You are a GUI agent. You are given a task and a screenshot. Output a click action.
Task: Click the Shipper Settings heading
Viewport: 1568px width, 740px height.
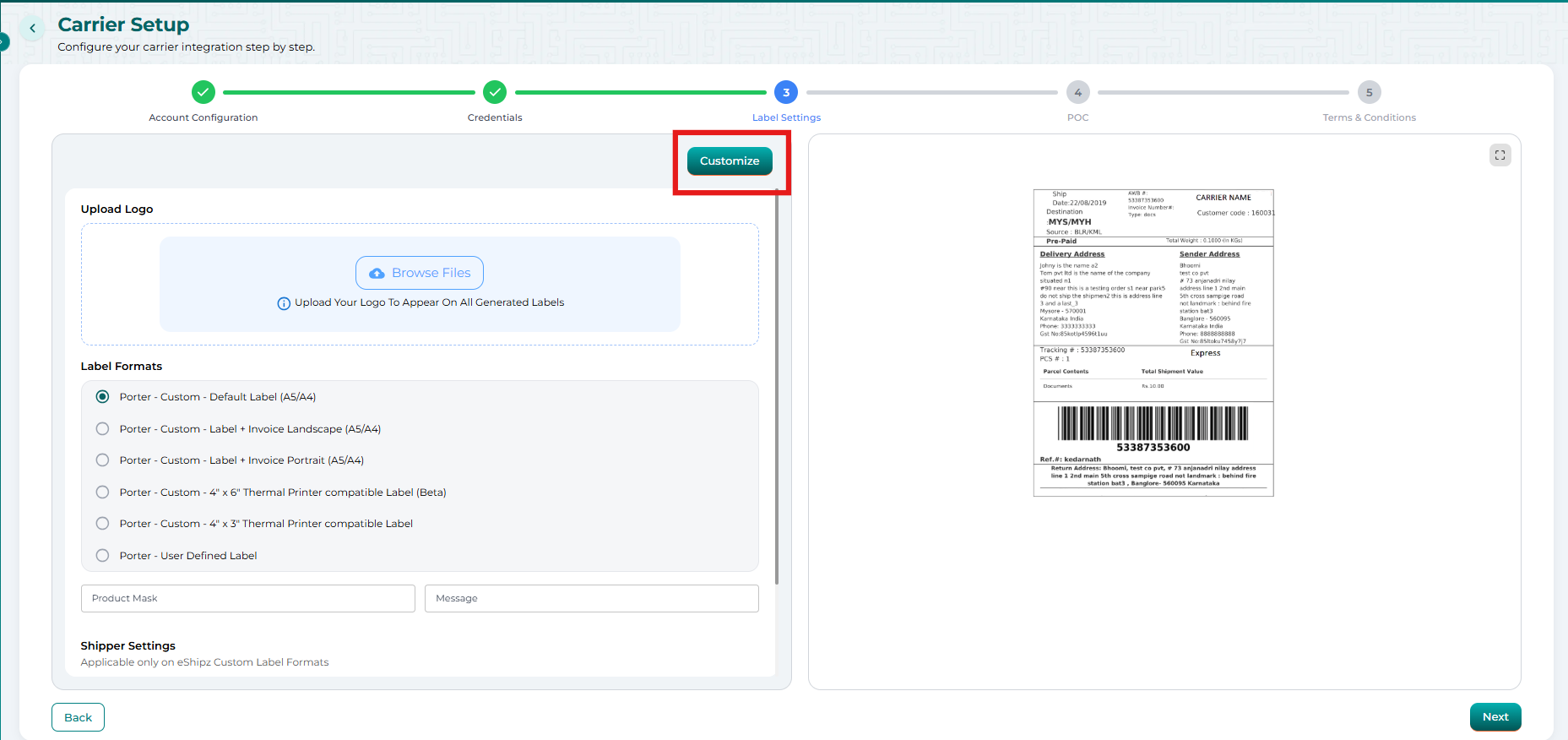tap(128, 645)
